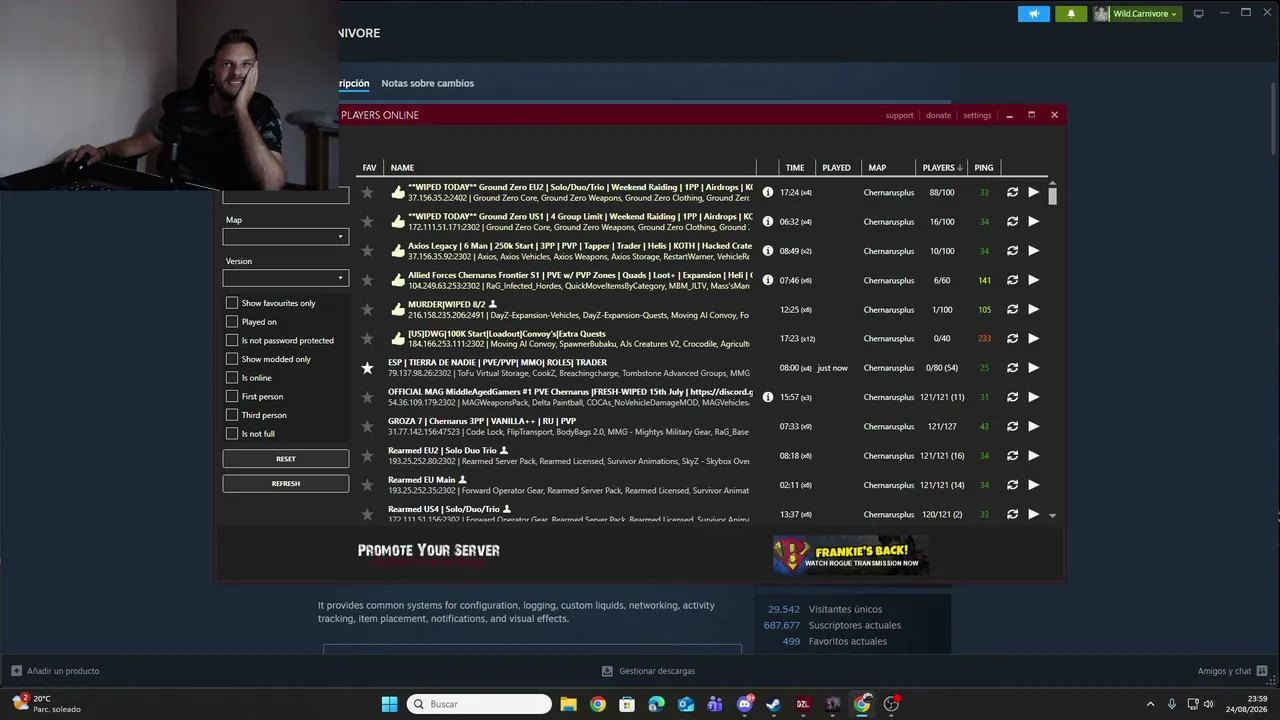Show info for Allied Forces Chernarus server
Image resolution: width=1280 pixels, height=720 pixels.
[x=768, y=280]
